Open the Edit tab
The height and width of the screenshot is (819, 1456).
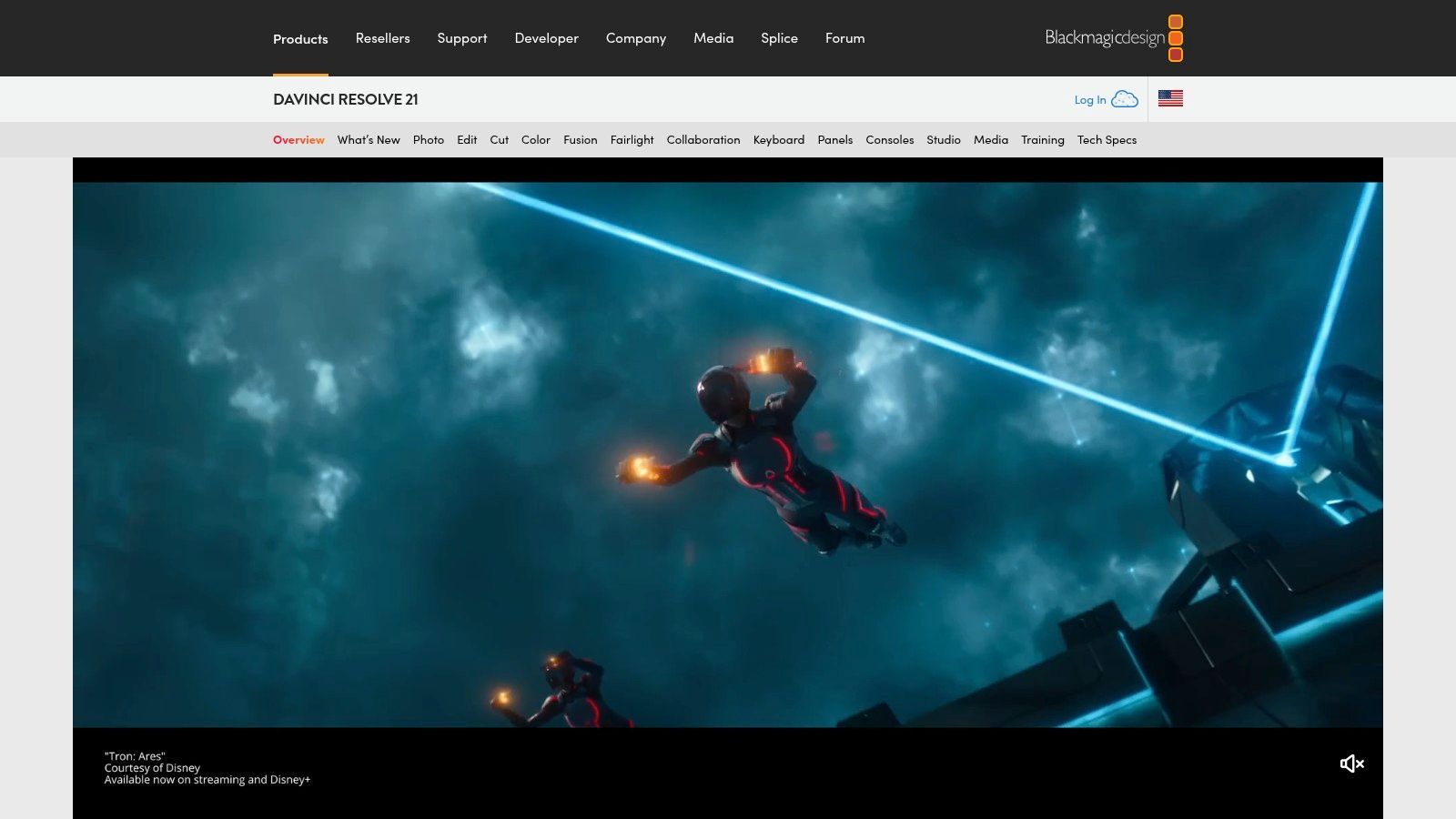[x=467, y=140]
